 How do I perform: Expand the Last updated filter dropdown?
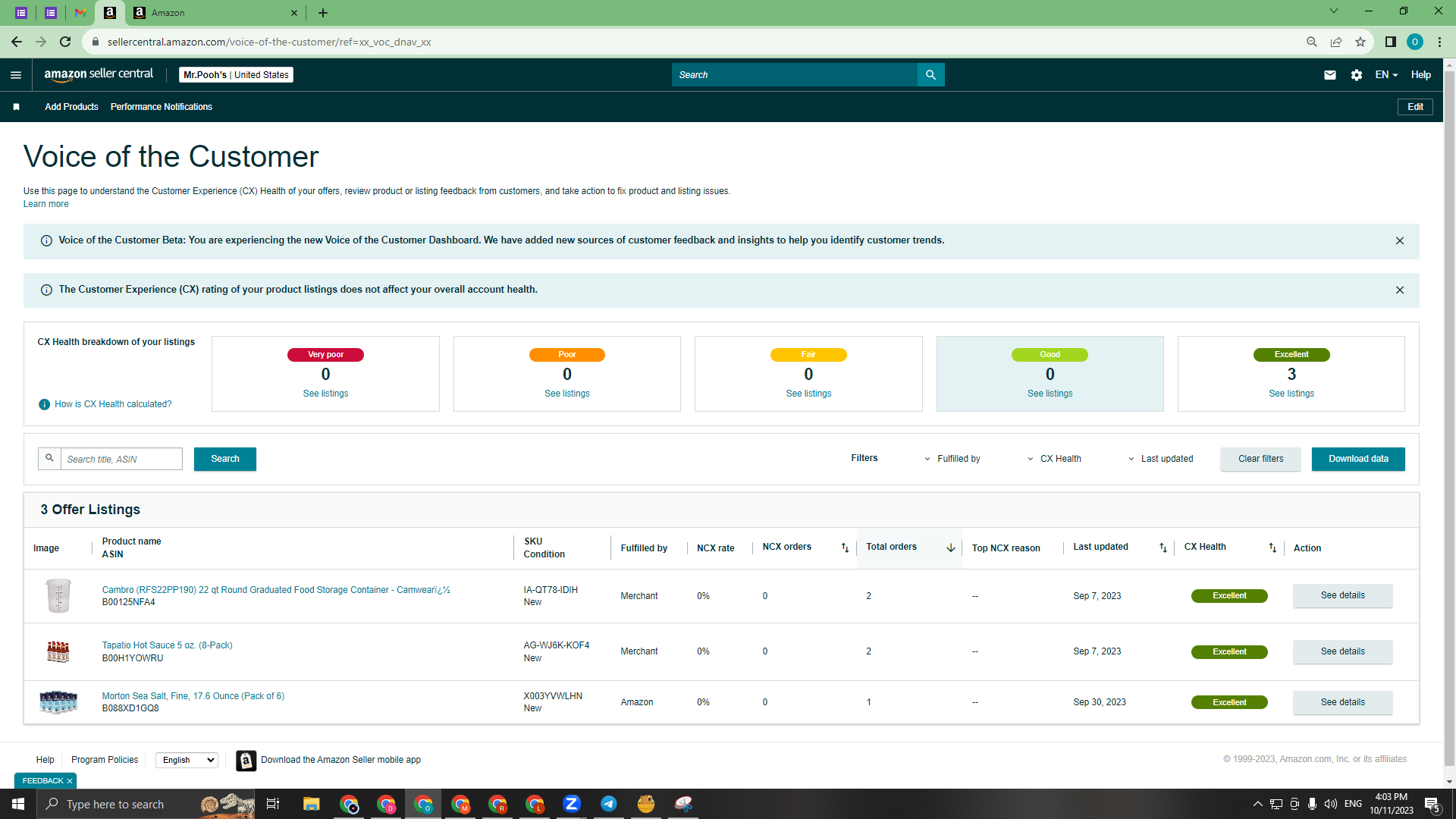pos(1160,459)
